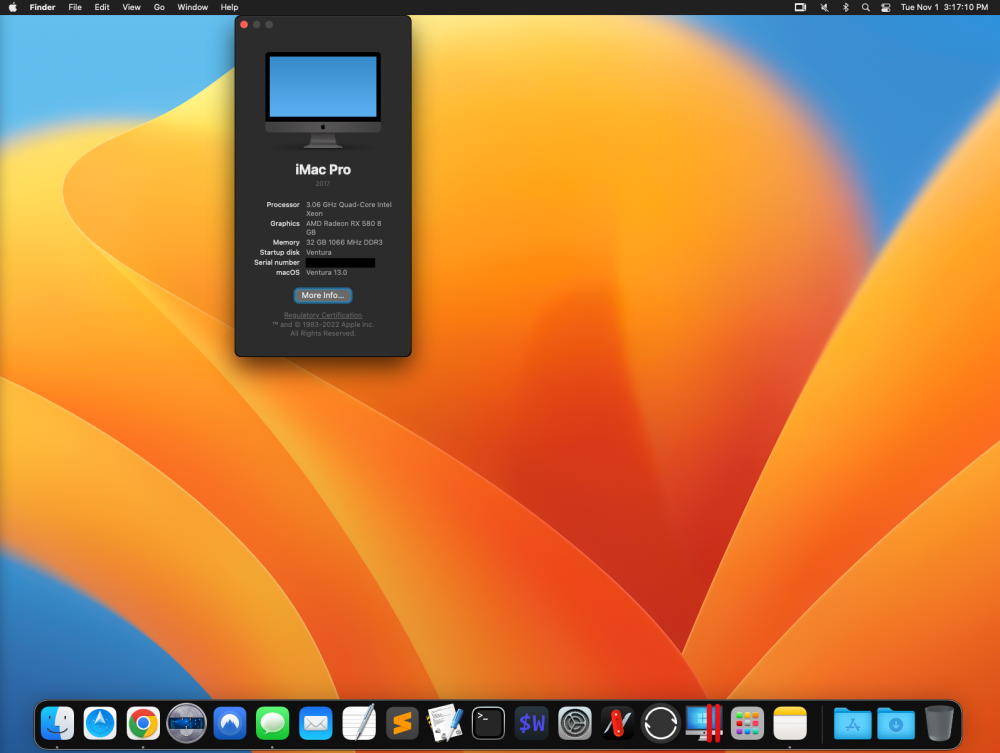The image size is (1000, 753).
Task: Open NordVPN mountain icon in Dock
Action: 230,723
